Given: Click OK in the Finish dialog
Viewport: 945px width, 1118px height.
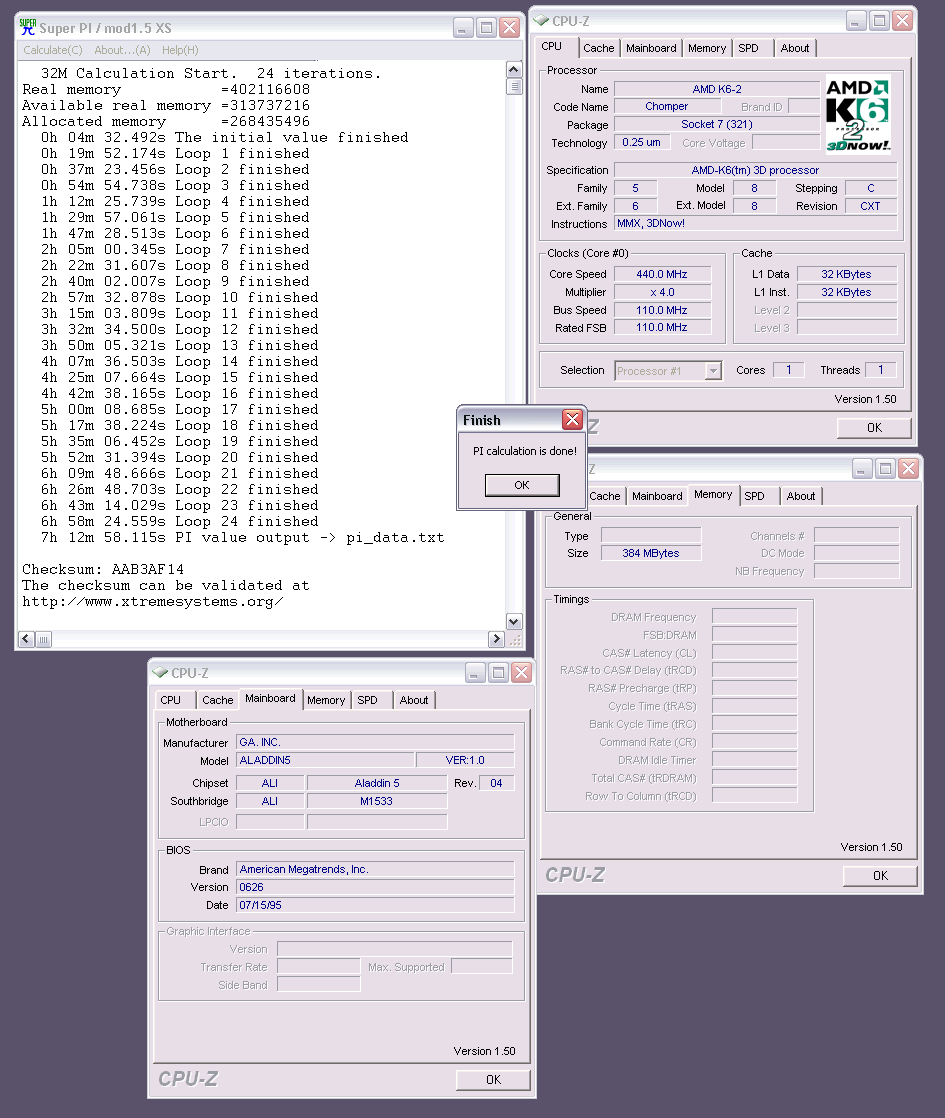Looking at the screenshot, I should [x=522, y=485].
